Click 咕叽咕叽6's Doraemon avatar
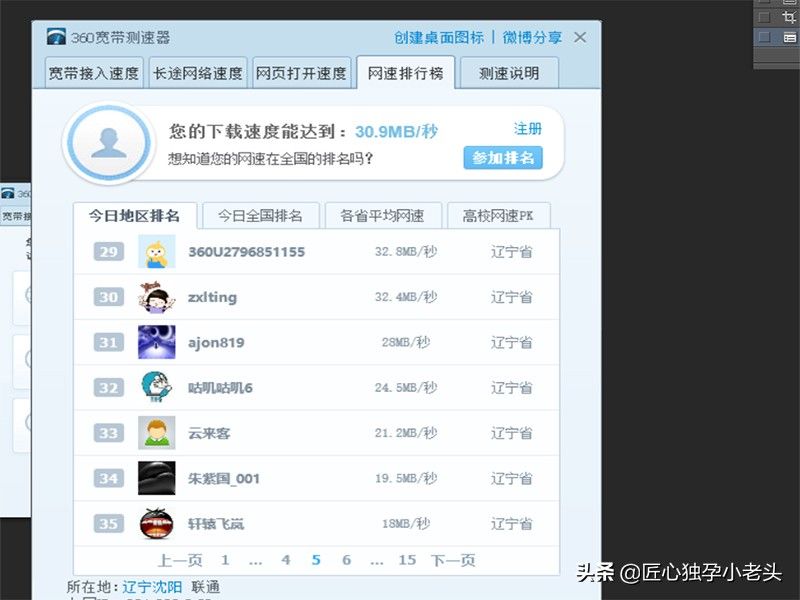This screenshot has width=800, height=600. pos(157,387)
